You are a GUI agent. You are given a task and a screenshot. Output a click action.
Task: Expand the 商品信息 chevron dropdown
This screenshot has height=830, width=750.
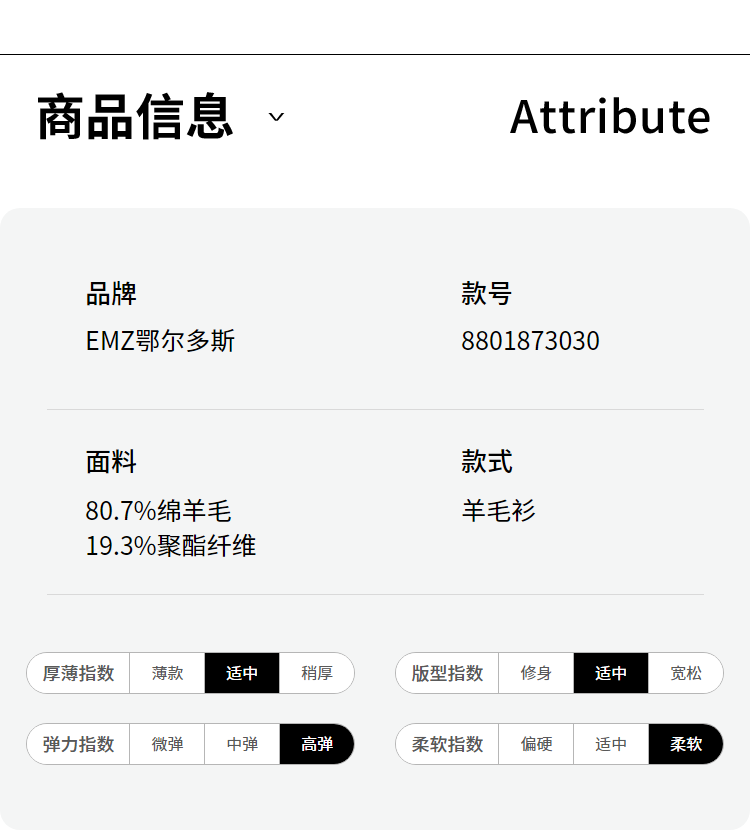pos(277,117)
